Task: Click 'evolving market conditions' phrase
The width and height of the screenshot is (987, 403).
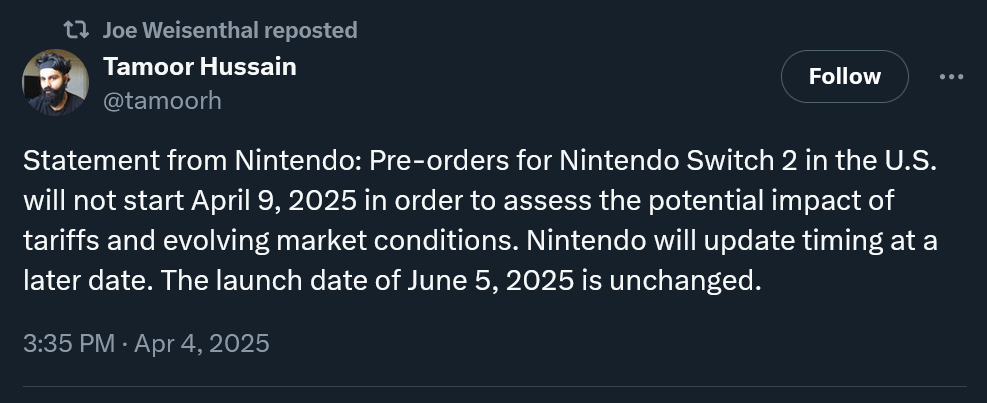Action: pos(342,241)
